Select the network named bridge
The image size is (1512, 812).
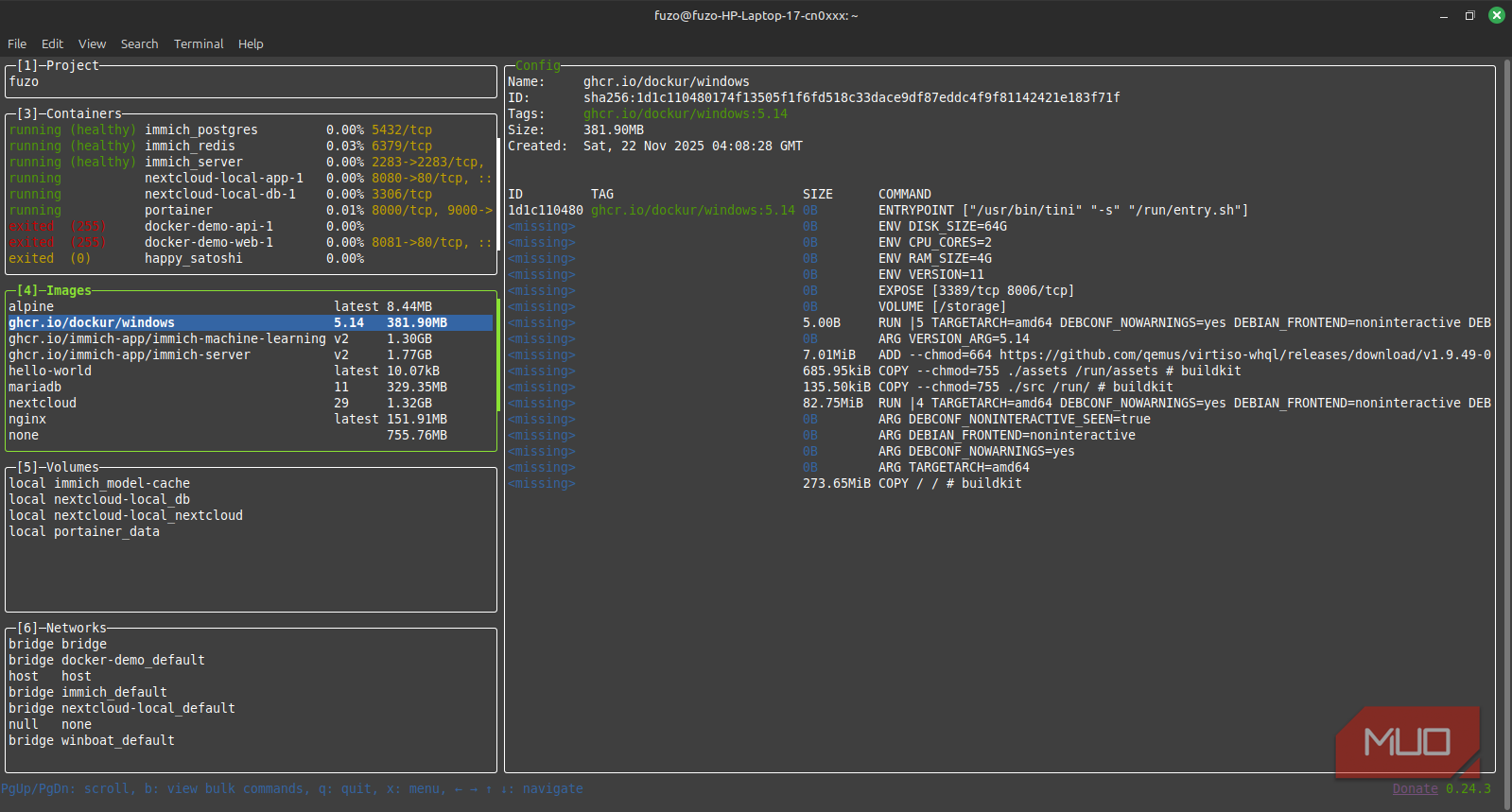click(x=251, y=644)
